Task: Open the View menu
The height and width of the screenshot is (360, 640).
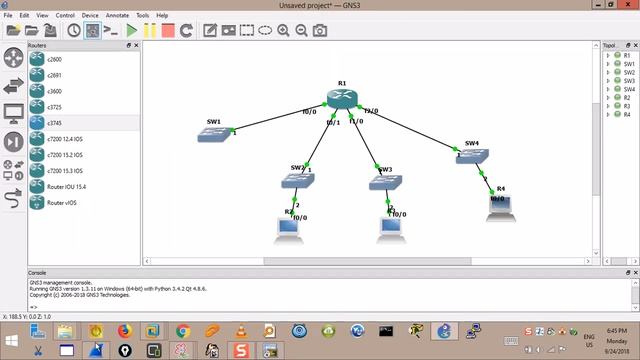Action: point(42,15)
